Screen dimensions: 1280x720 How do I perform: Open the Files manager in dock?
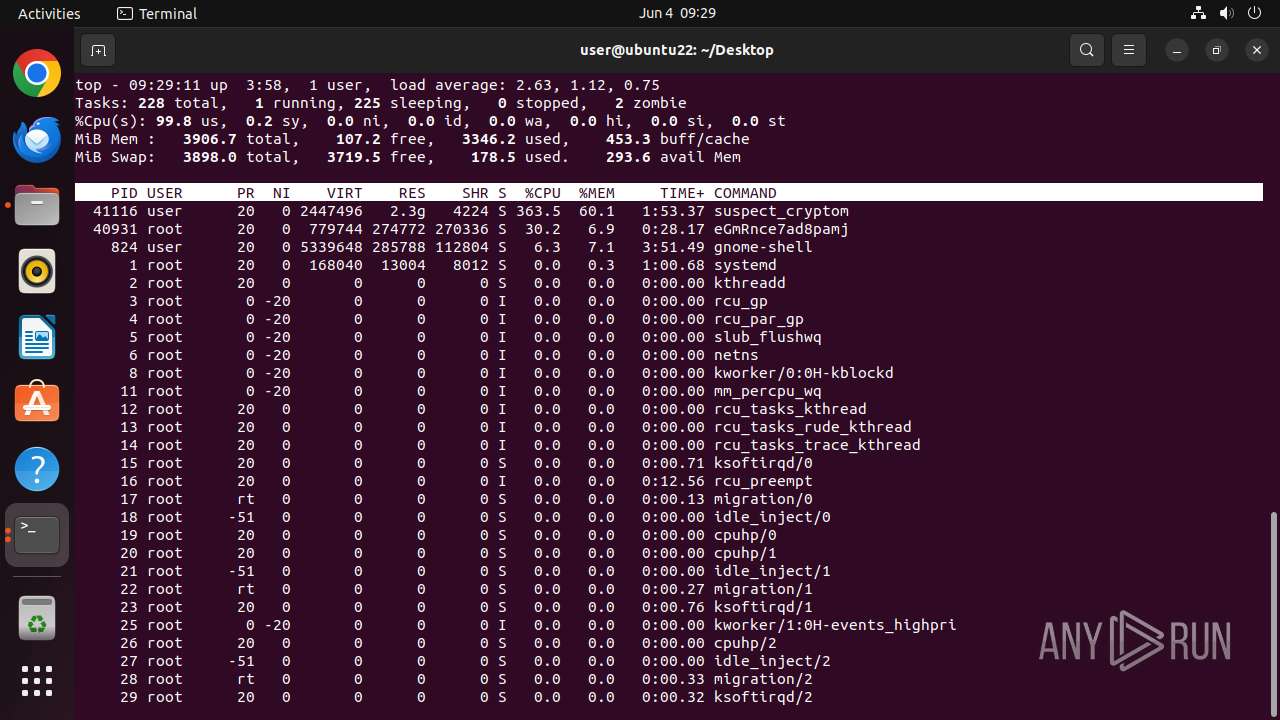[x=37, y=206]
